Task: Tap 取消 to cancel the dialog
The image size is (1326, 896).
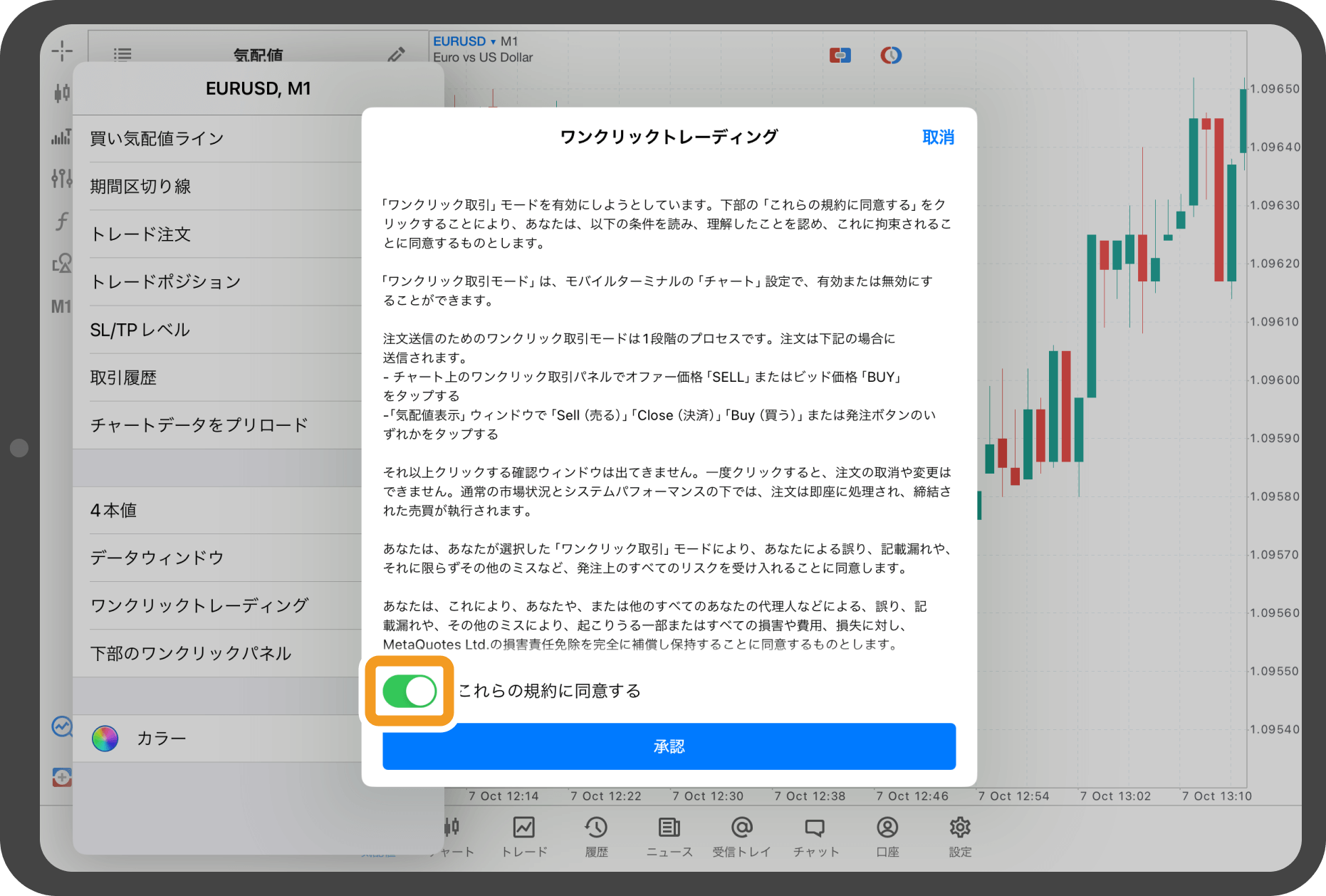Action: [x=938, y=137]
